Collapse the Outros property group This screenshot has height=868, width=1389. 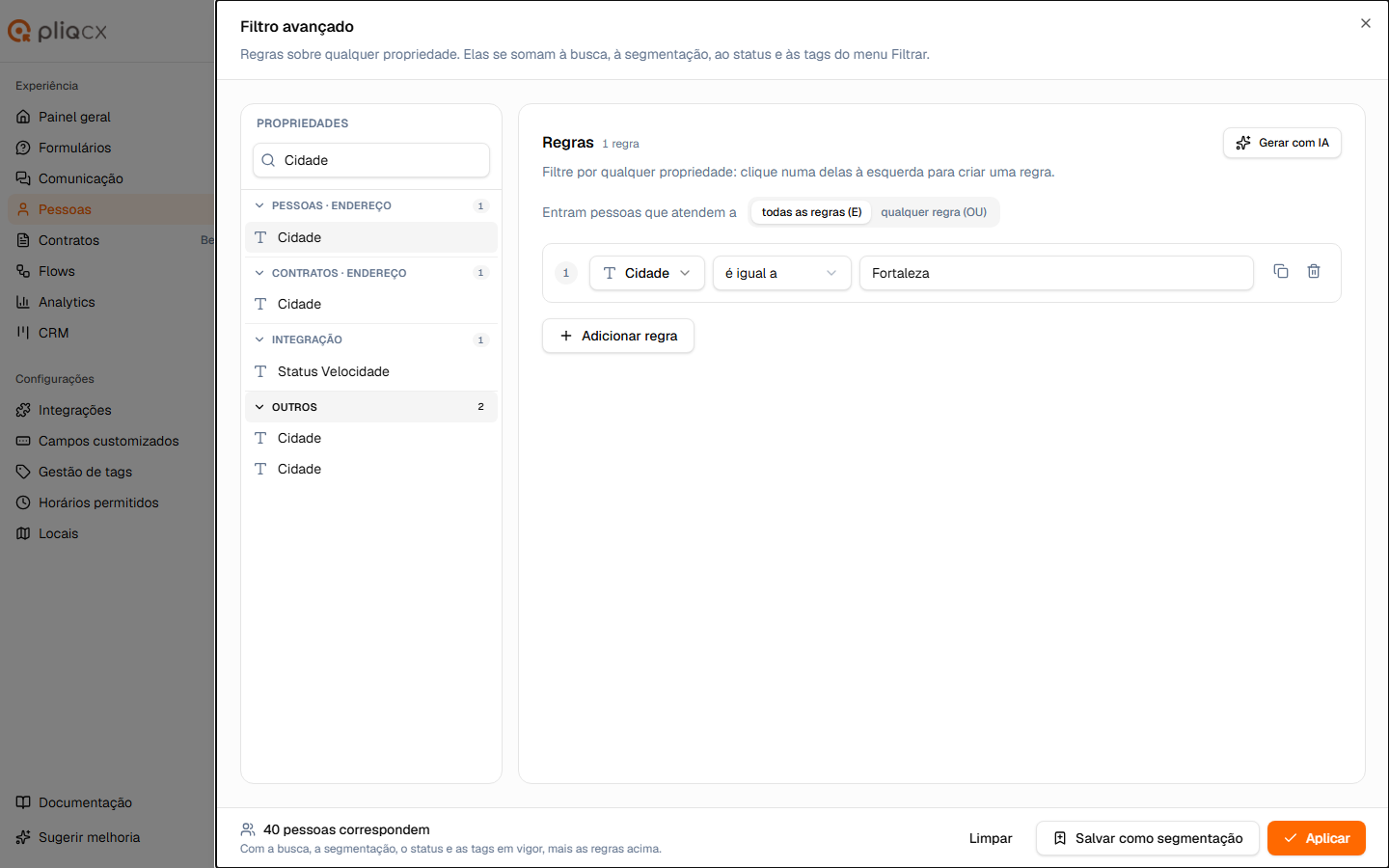pyautogui.click(x=371, y=407)
